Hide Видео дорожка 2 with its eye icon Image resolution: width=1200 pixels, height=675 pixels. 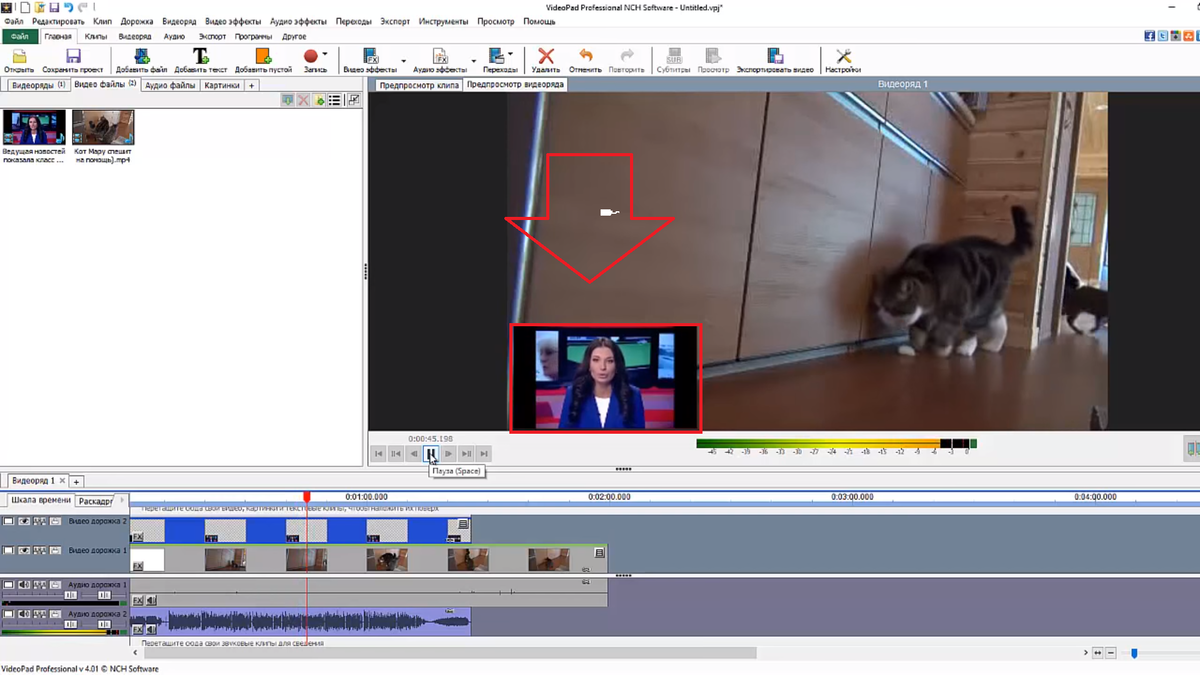[x=24, y=522]
